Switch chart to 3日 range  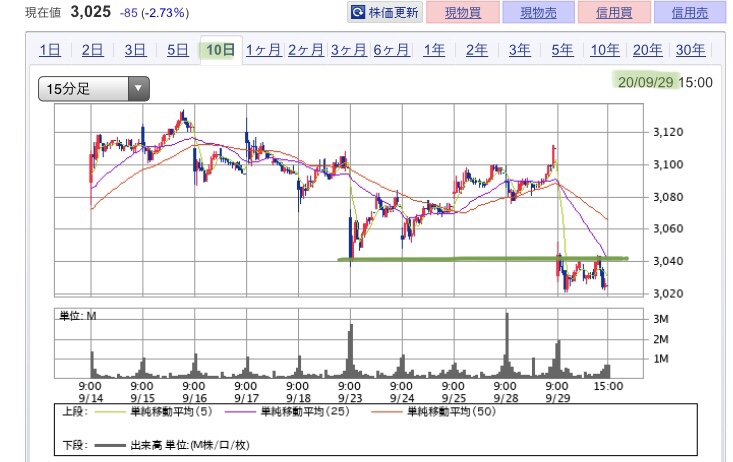[136, 50]
